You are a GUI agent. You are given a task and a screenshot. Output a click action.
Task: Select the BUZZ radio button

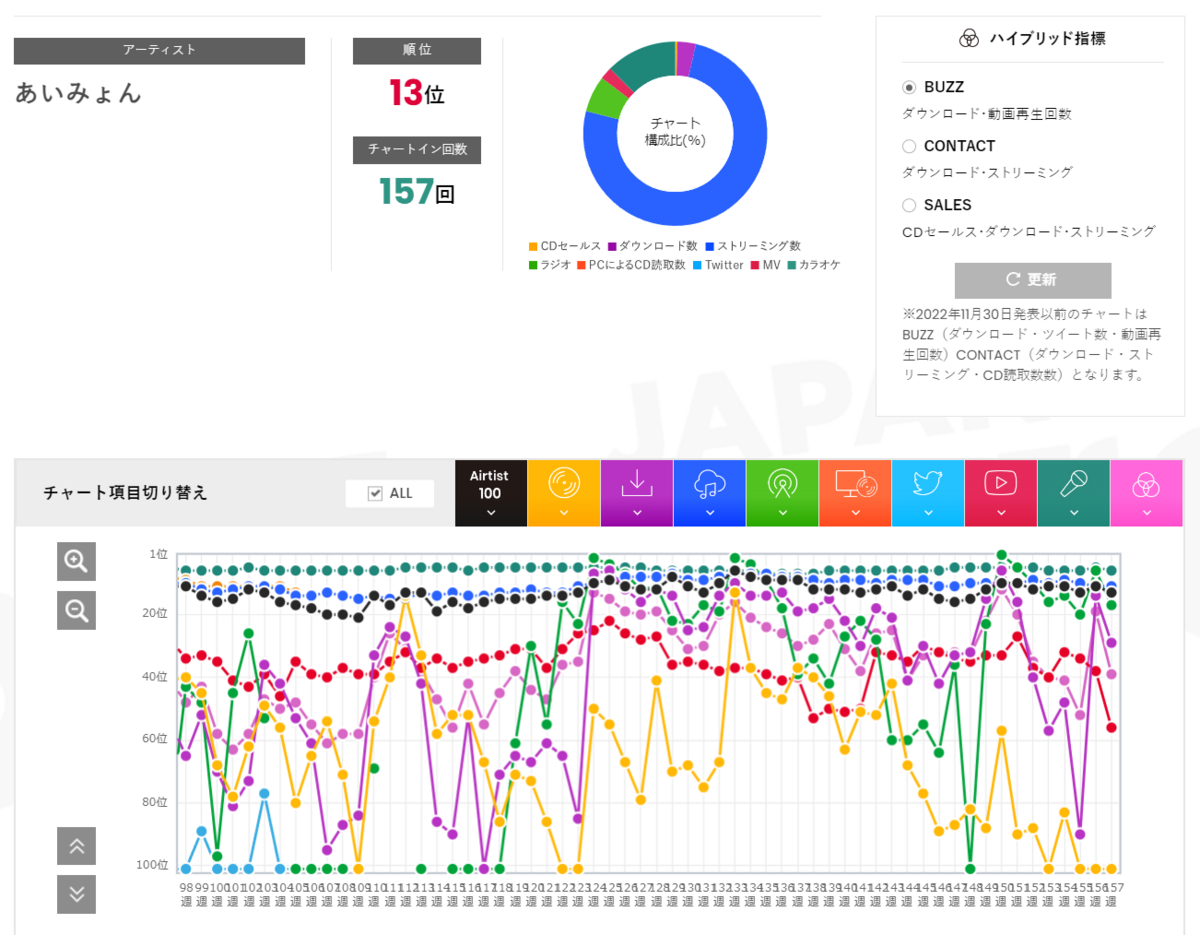click(909, 88)
